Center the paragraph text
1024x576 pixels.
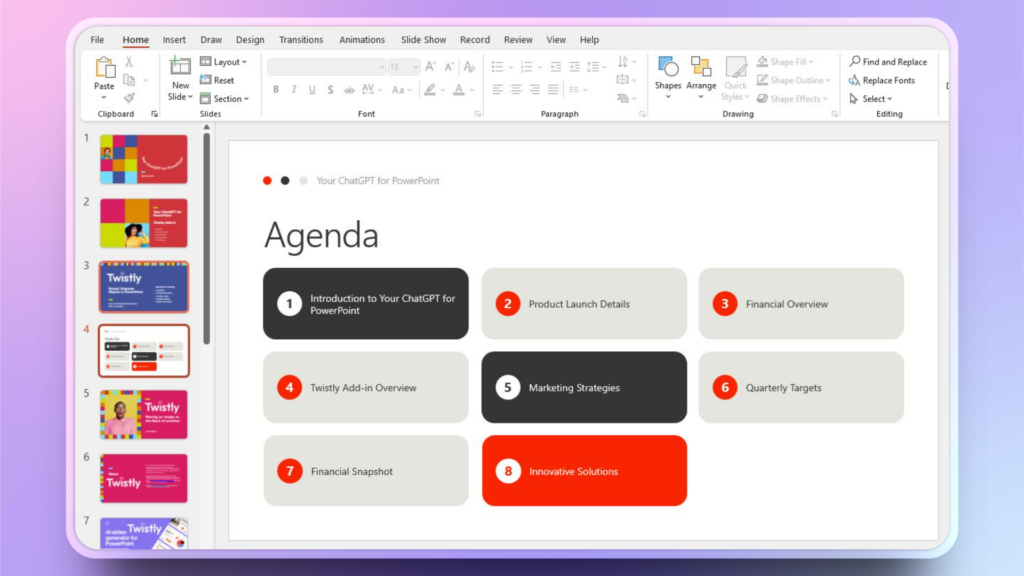(x=516, y=89)
